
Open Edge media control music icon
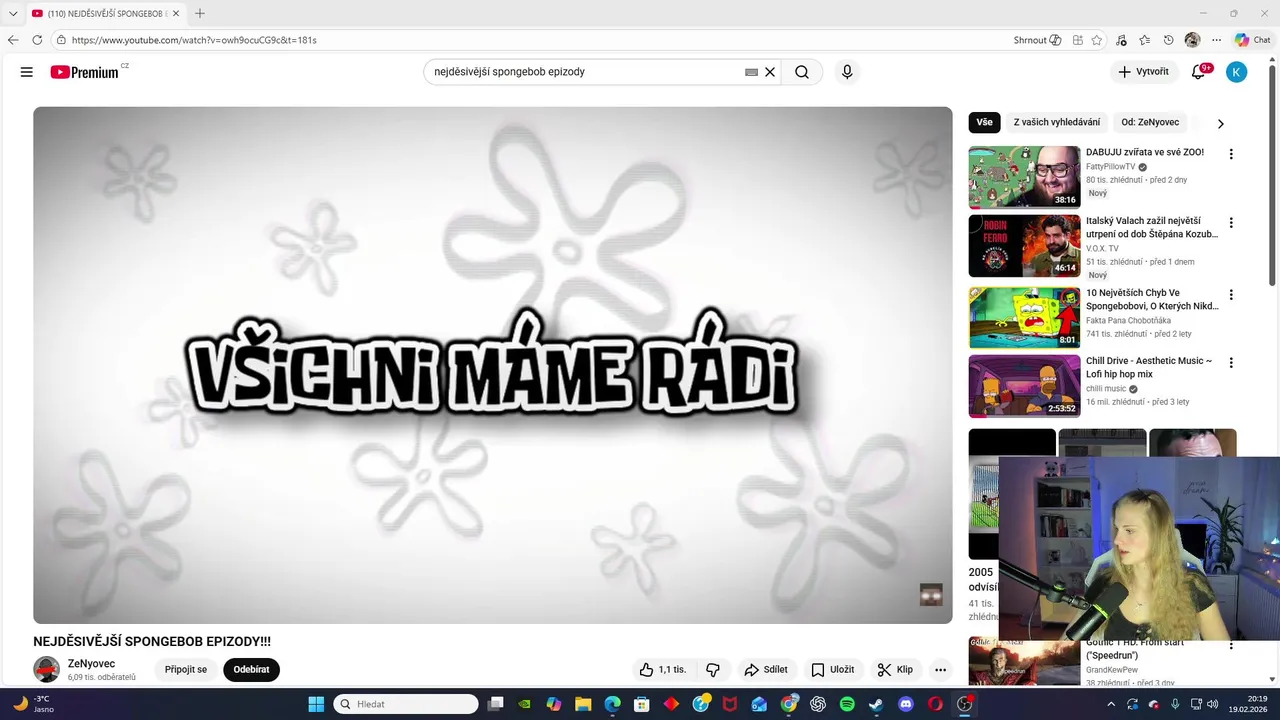pyautogui.click(x=1121, y=40)
